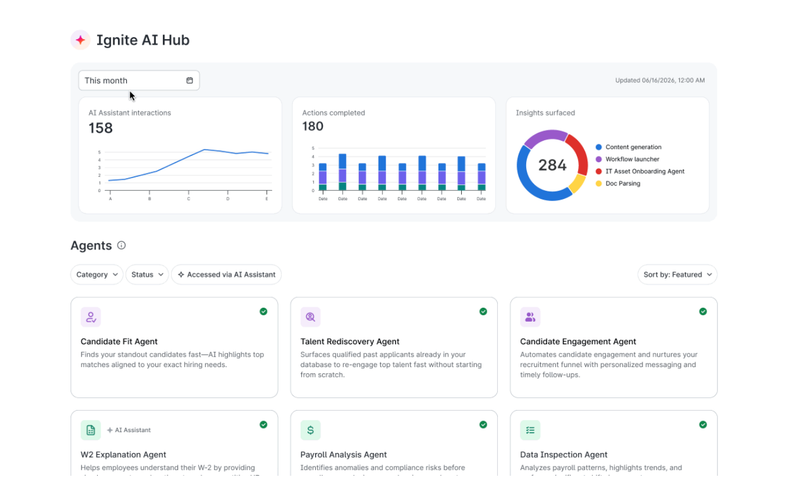Click the purple Workflow launcher legend dot
The image size is (792, 491).
click(599, 159)
